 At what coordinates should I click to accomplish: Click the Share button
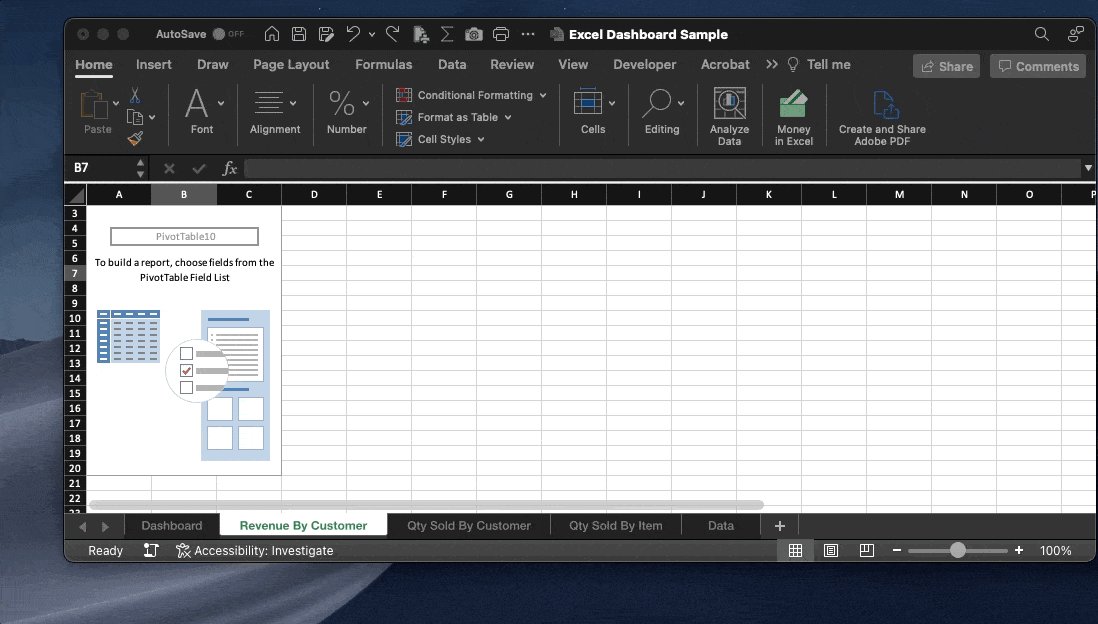click(946, 66)
